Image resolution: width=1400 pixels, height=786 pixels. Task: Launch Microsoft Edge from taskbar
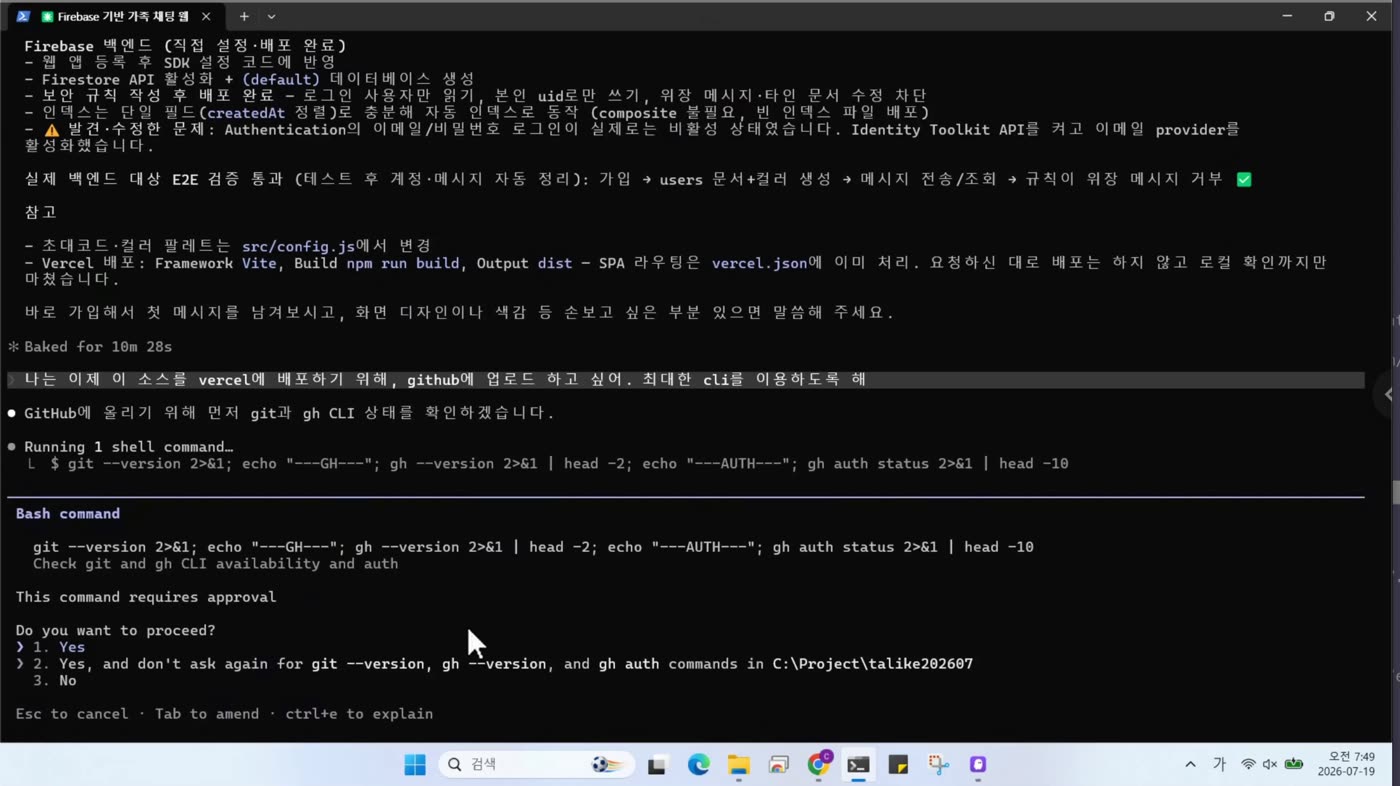tap(698, 765)
